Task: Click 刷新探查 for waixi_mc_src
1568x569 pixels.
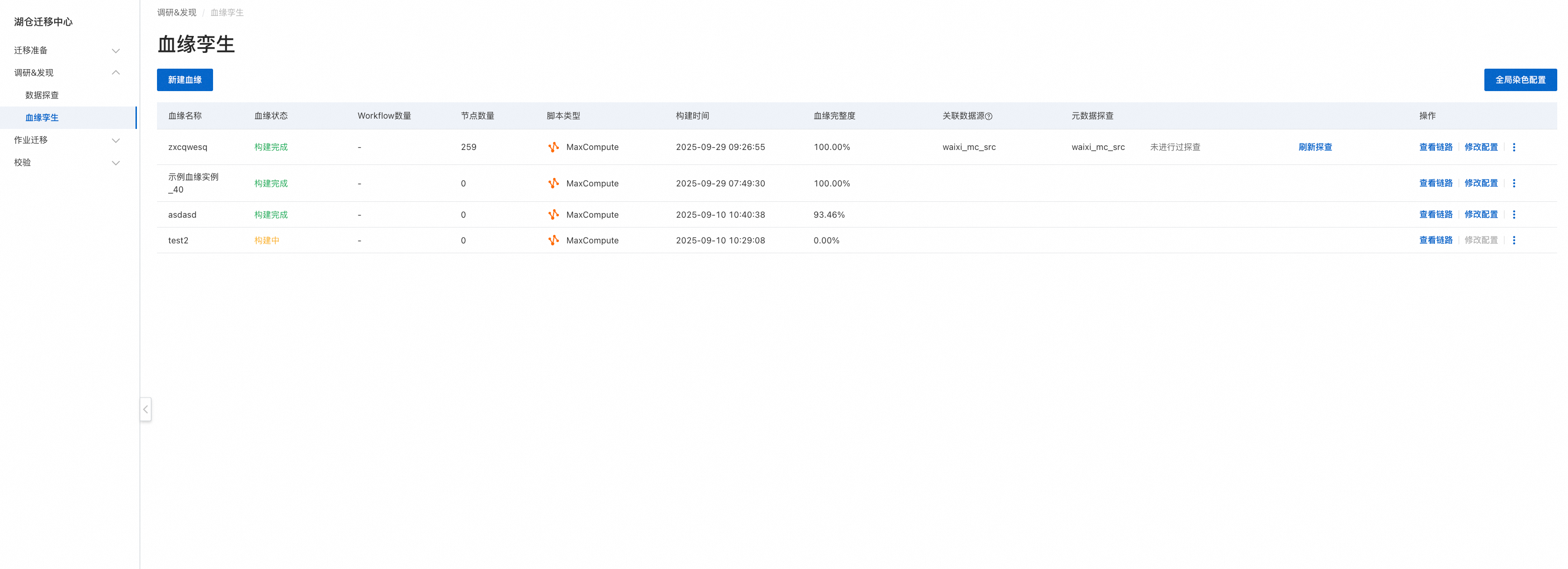Action: coord(1315,147)
